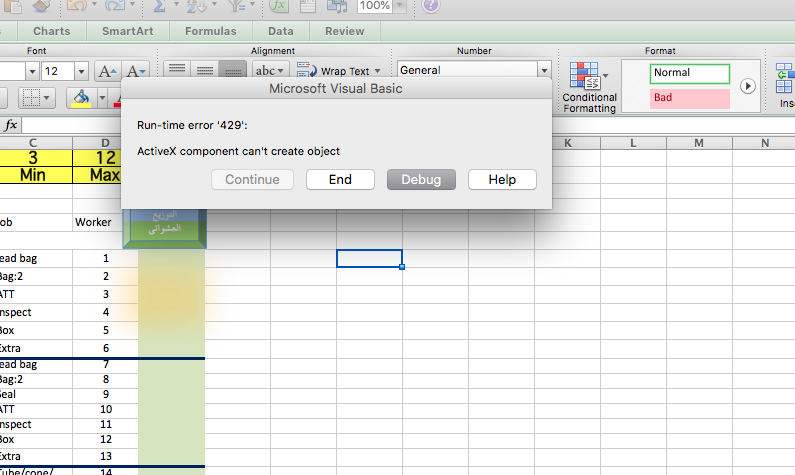Image resolution: width=795 pixels, height=475 pixels.
Task: Click End in the Visual Basic dialog
Action: [340, 179]
